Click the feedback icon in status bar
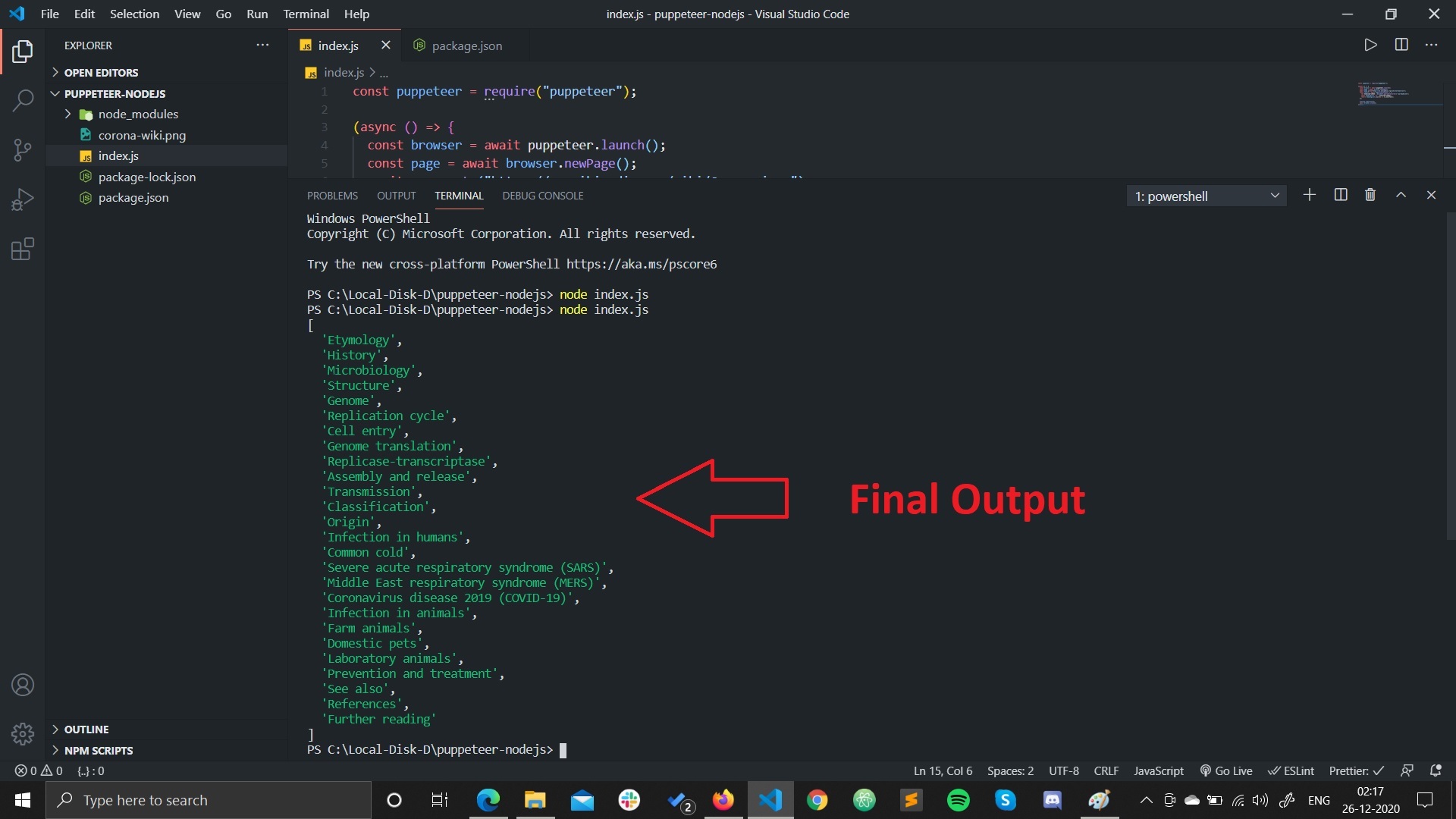 [x=1407, y=770]
